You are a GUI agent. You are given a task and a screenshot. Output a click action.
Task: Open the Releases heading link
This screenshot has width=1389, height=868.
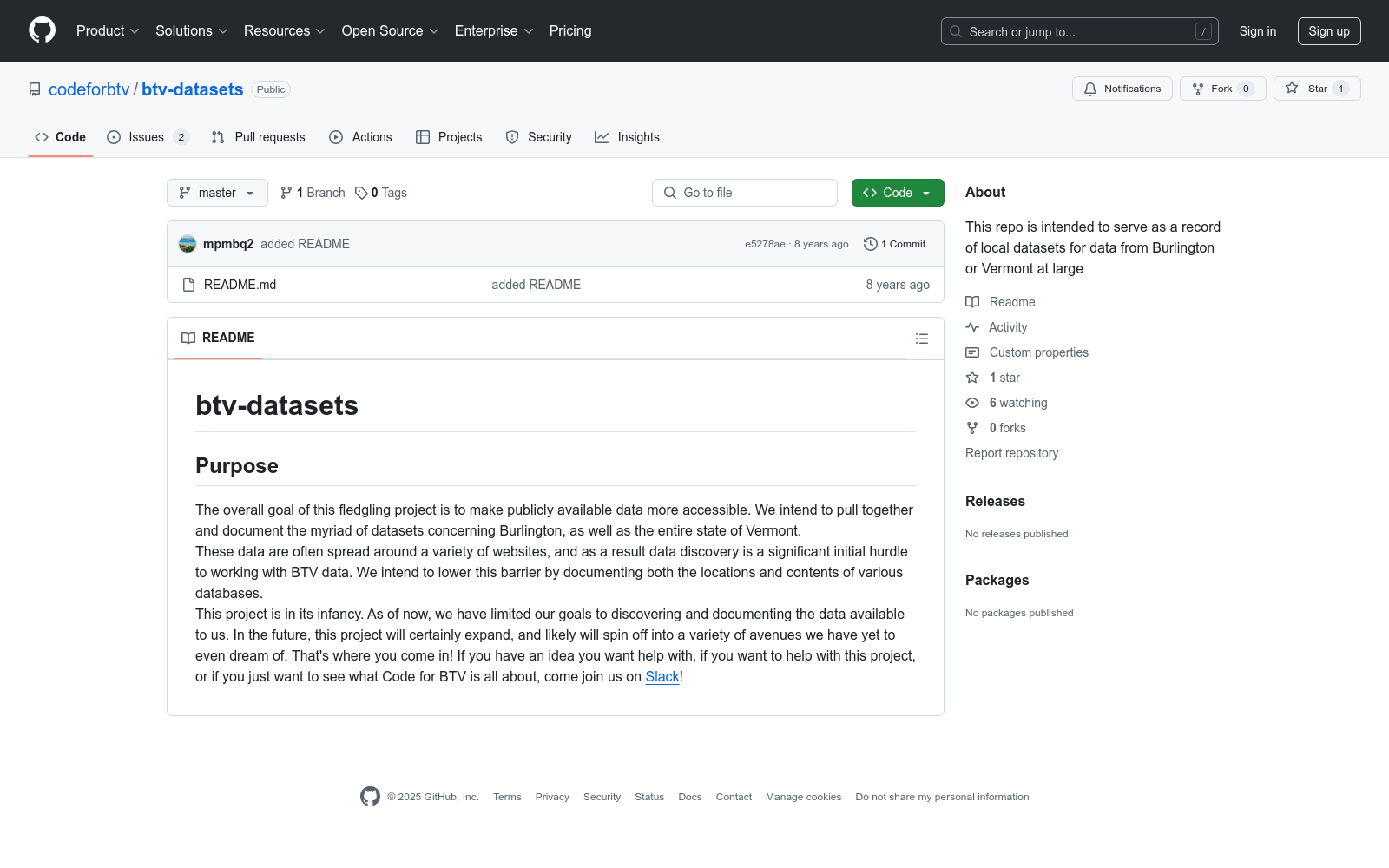(x=995, y=502)
